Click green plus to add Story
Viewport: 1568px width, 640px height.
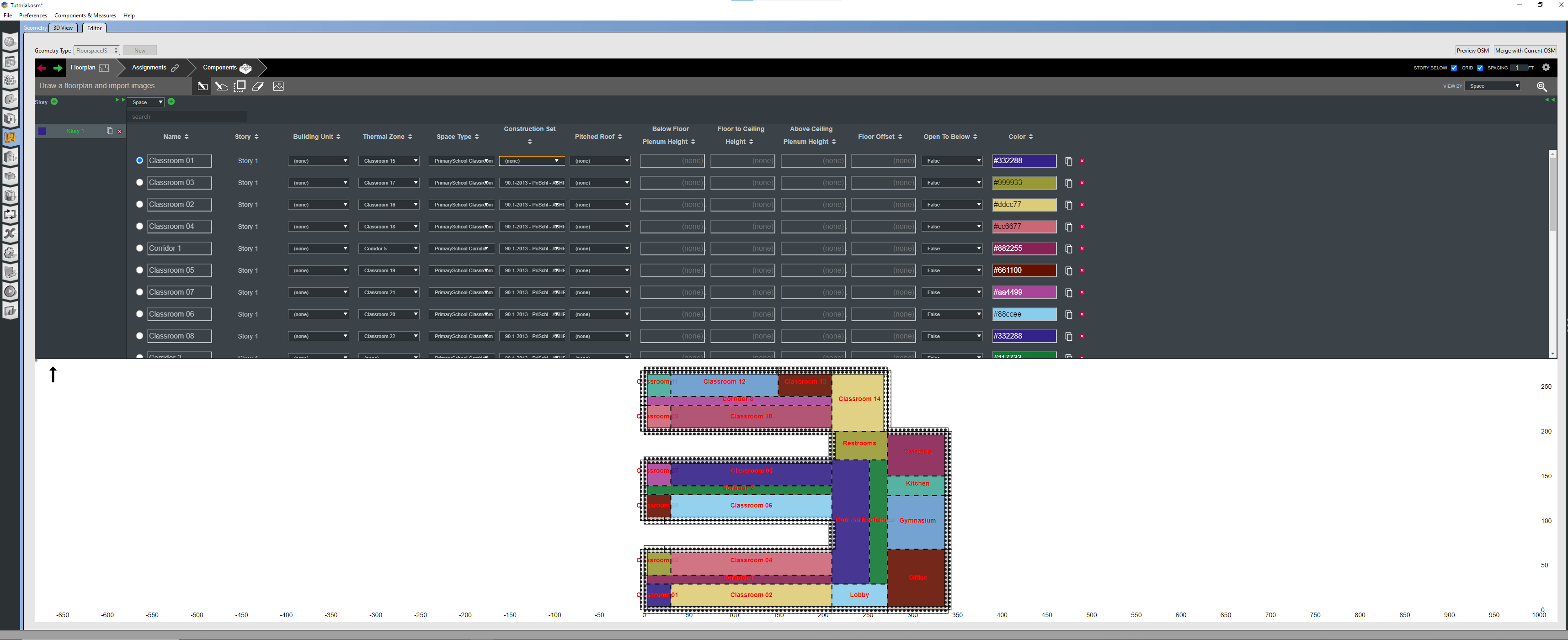tap(54, 101)
